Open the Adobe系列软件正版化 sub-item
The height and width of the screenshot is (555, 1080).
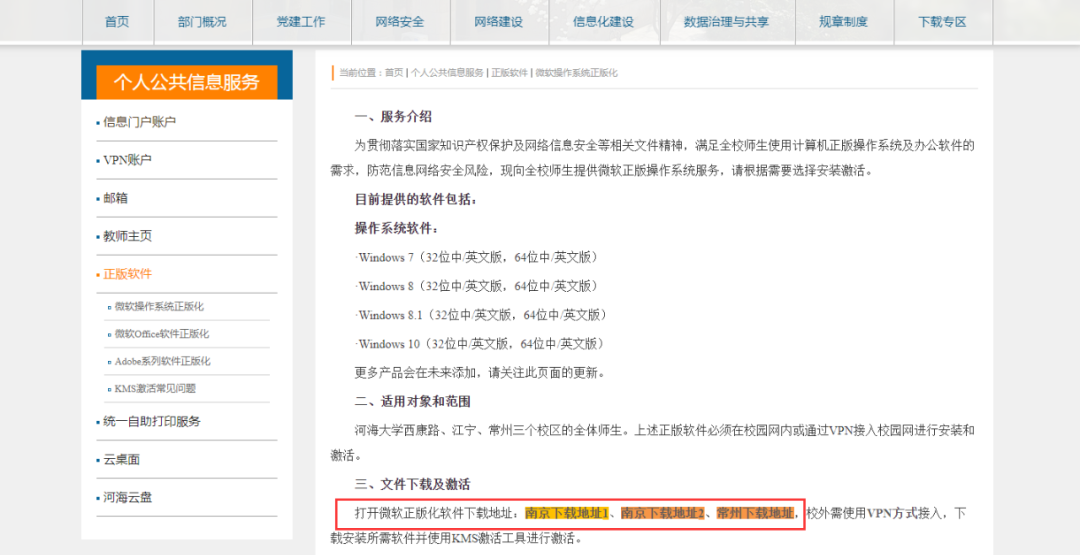click(163, 361)
